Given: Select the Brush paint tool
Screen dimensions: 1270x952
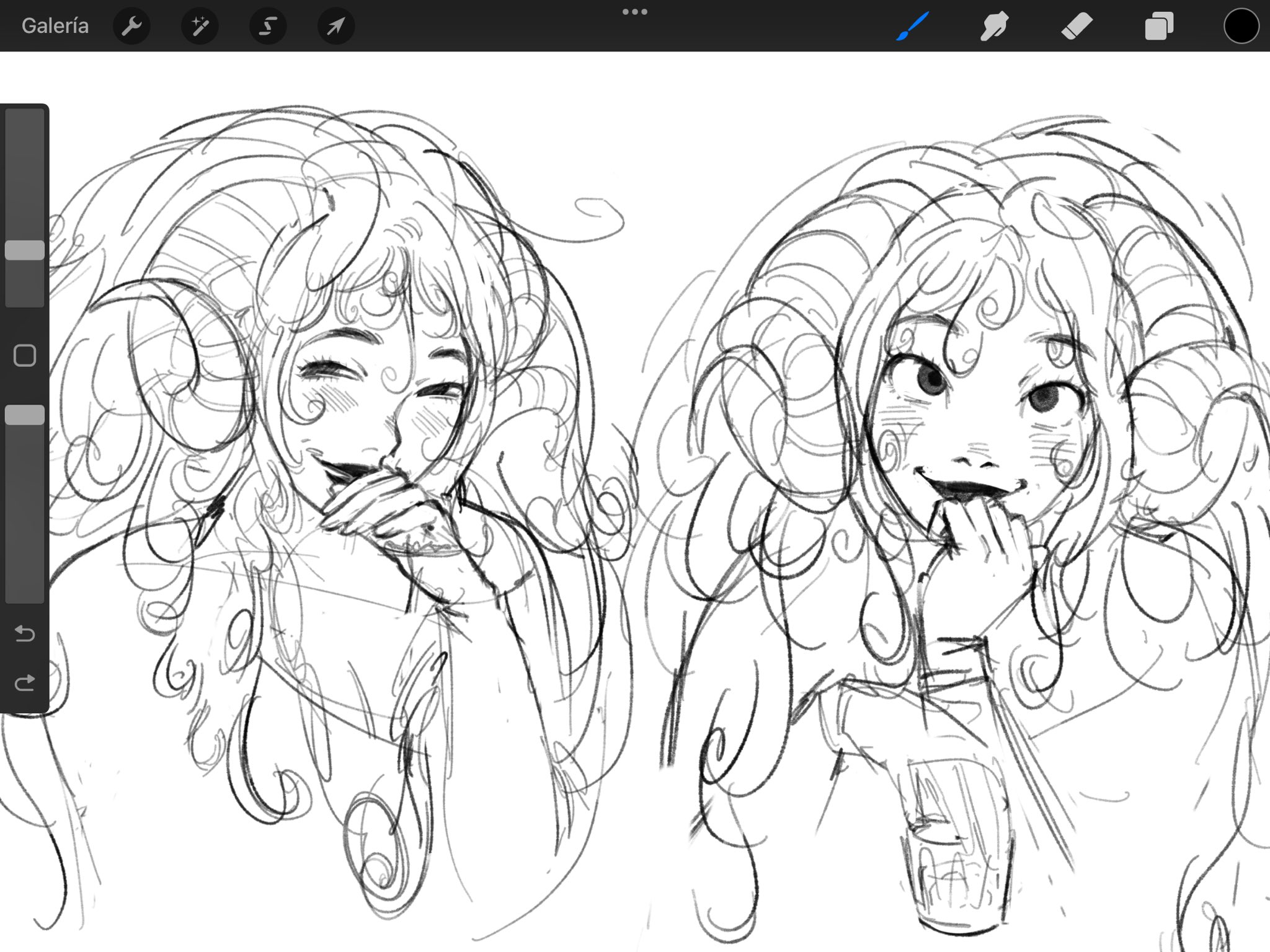Looking at the screenshot, I should tap(912, 26).
